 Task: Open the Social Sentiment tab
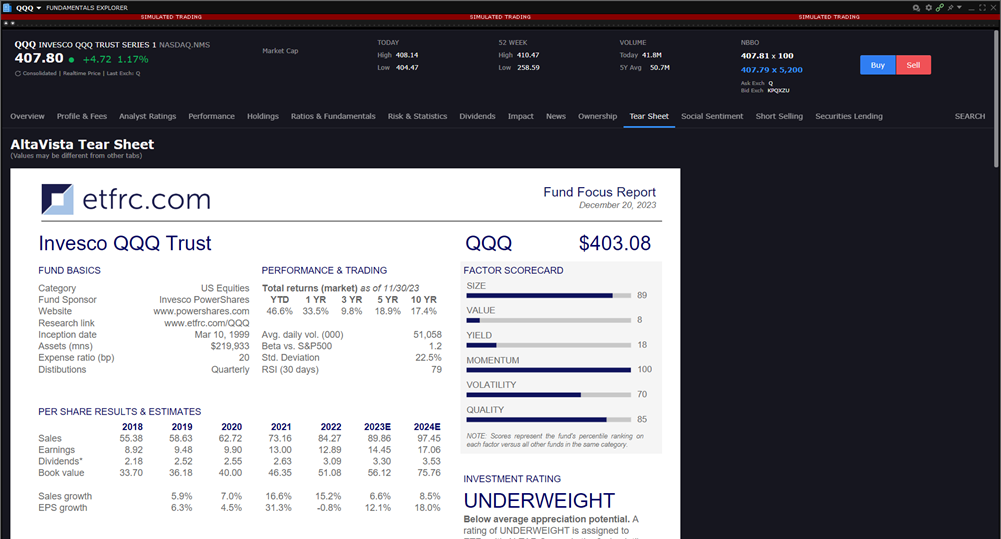click(712, 116)
